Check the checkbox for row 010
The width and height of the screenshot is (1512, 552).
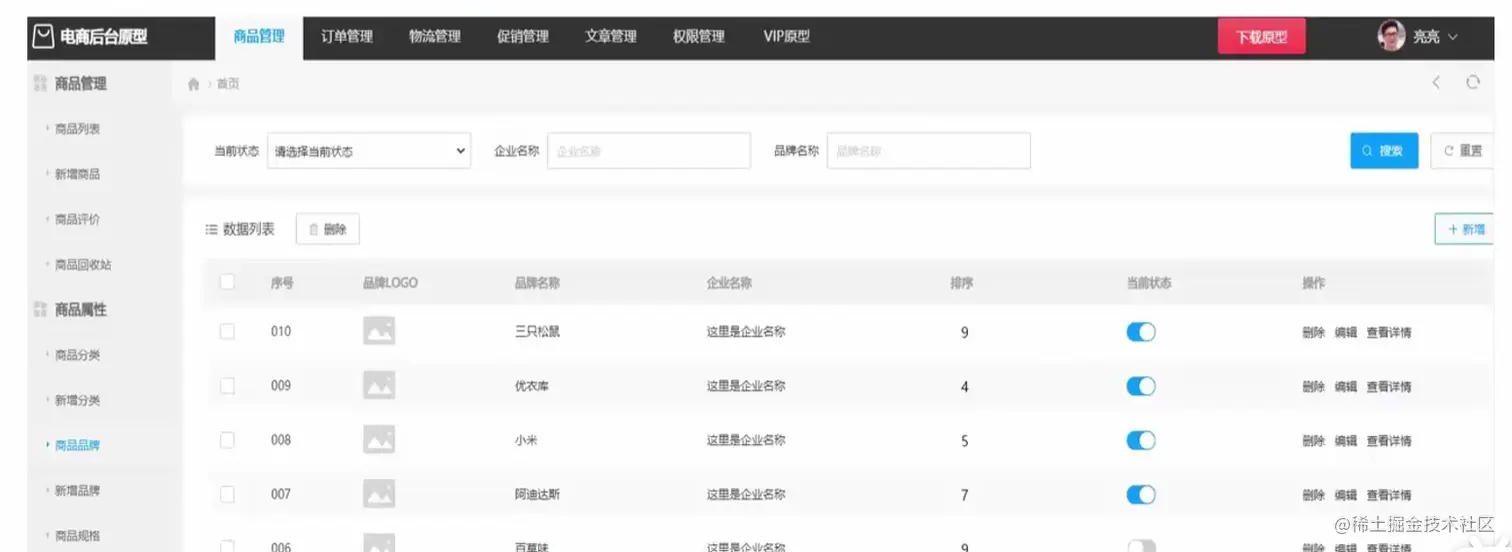227,331
